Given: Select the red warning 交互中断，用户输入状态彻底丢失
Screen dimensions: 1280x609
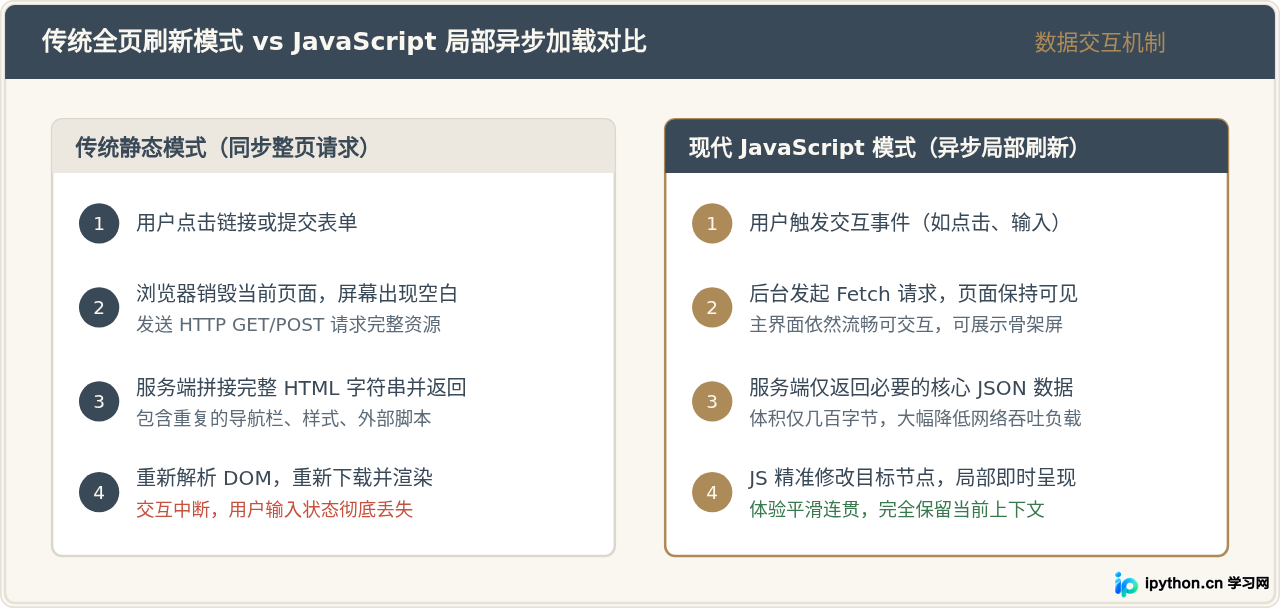Looking at the screenshot, I should (x=274, y=510).
